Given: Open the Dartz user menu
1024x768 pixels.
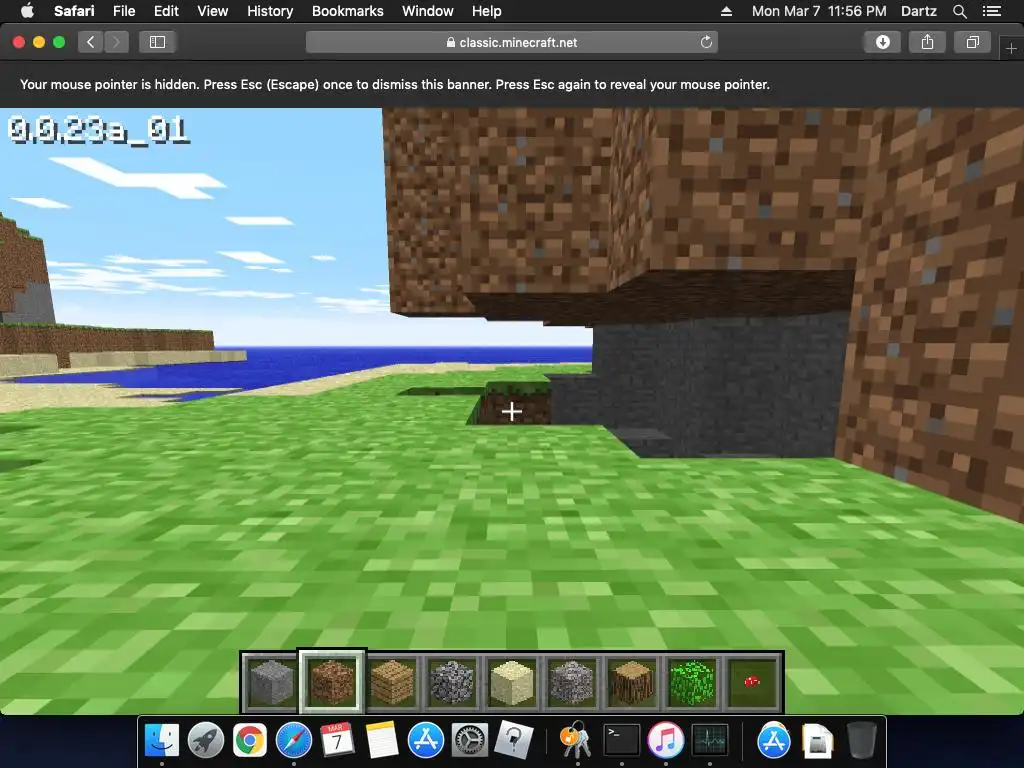Looking at the screenshot, I should [x=918, y=11].
